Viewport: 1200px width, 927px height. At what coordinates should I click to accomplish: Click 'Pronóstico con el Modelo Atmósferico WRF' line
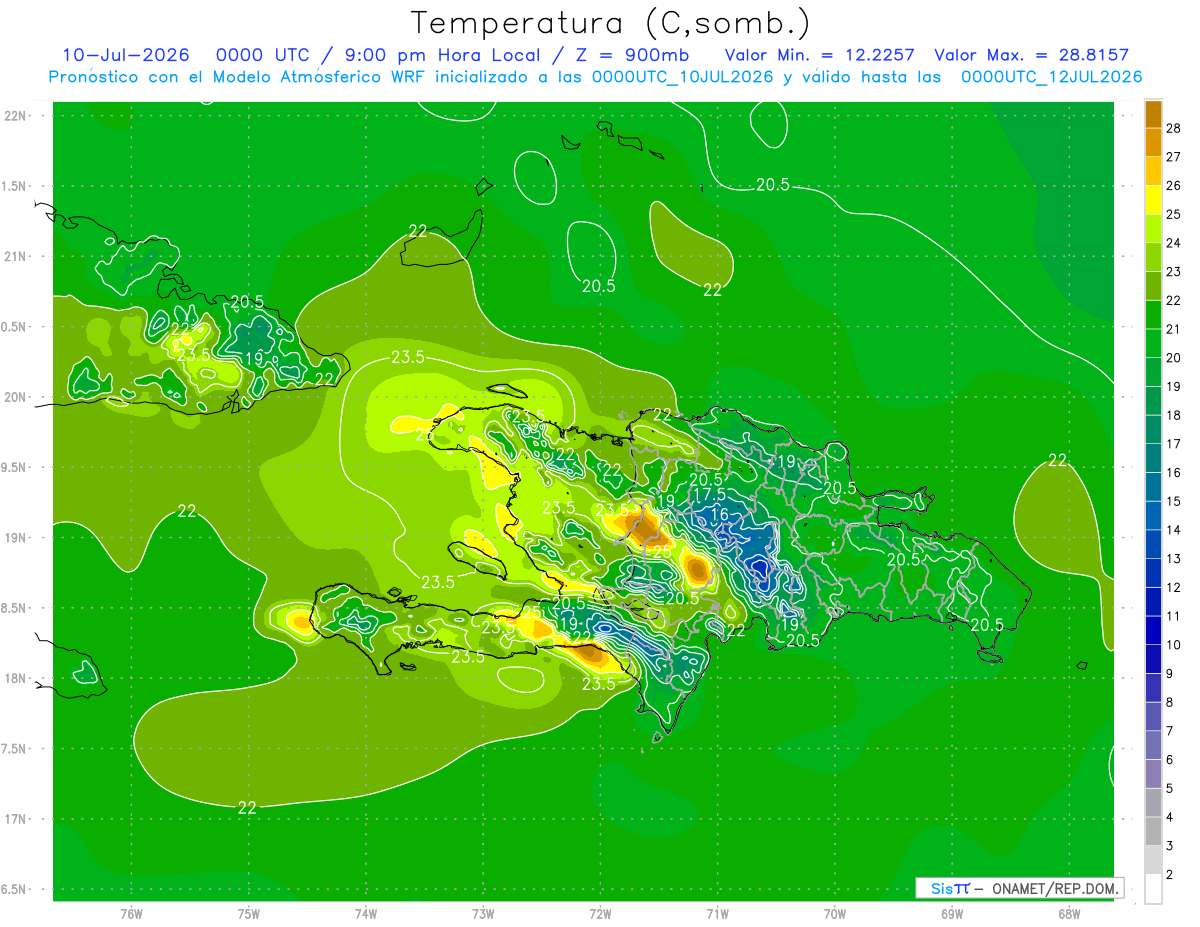point(595,77)
